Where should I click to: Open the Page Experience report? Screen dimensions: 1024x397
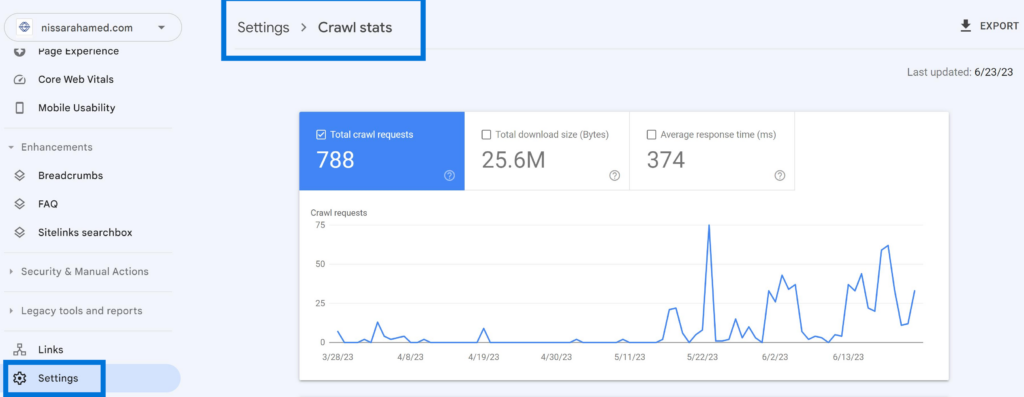click(x=78, y=51)
